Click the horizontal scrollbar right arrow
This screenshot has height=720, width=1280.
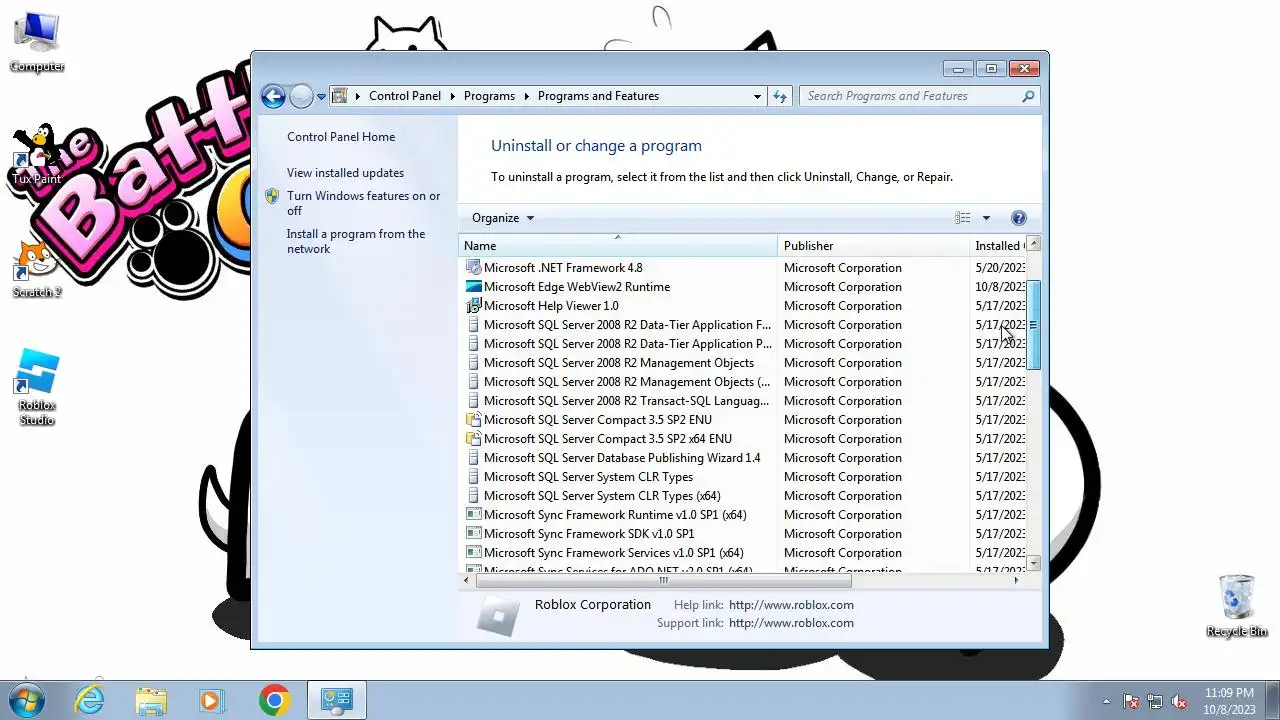(1017, 580)
